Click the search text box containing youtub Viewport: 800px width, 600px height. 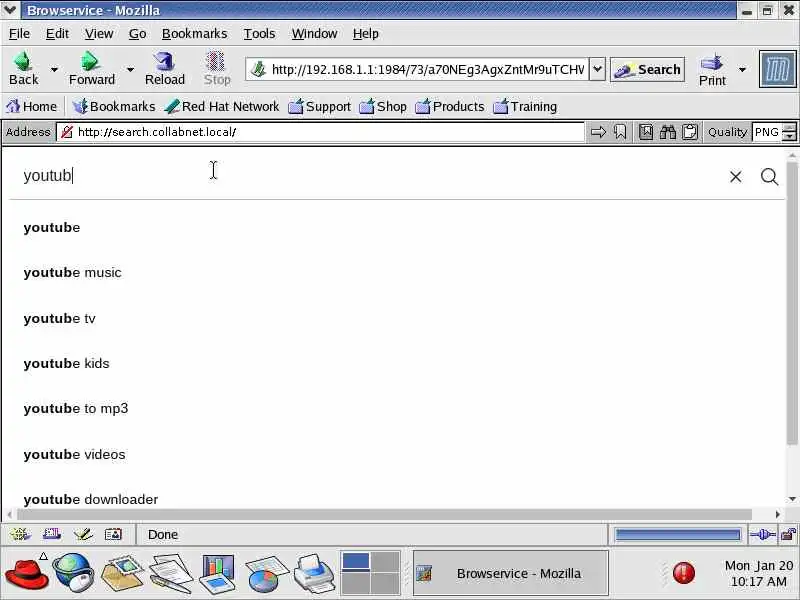[367, 176]
